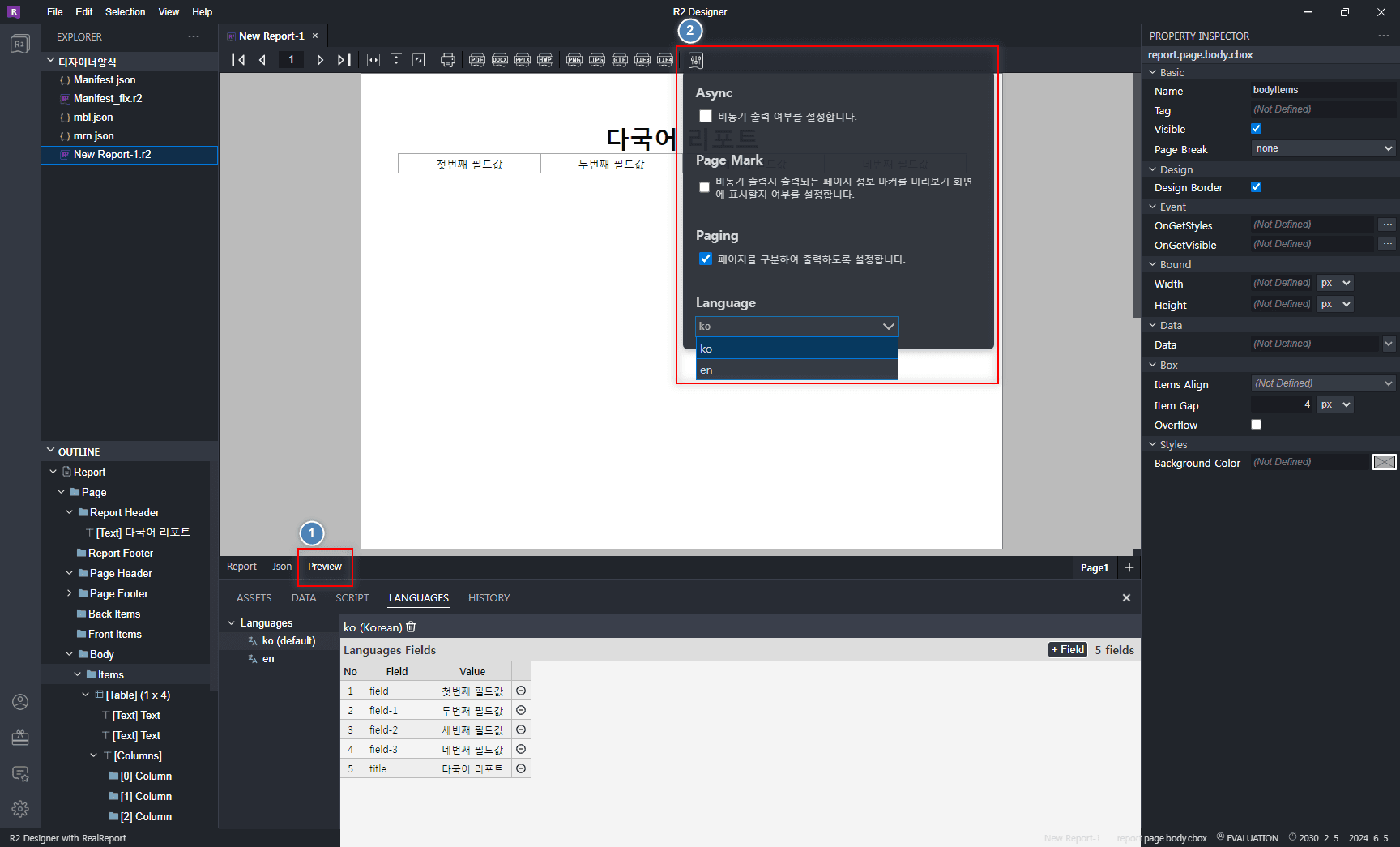Close the New Report-1 editor tab
Screen dimensions: 1400x847
click(315, 36)
